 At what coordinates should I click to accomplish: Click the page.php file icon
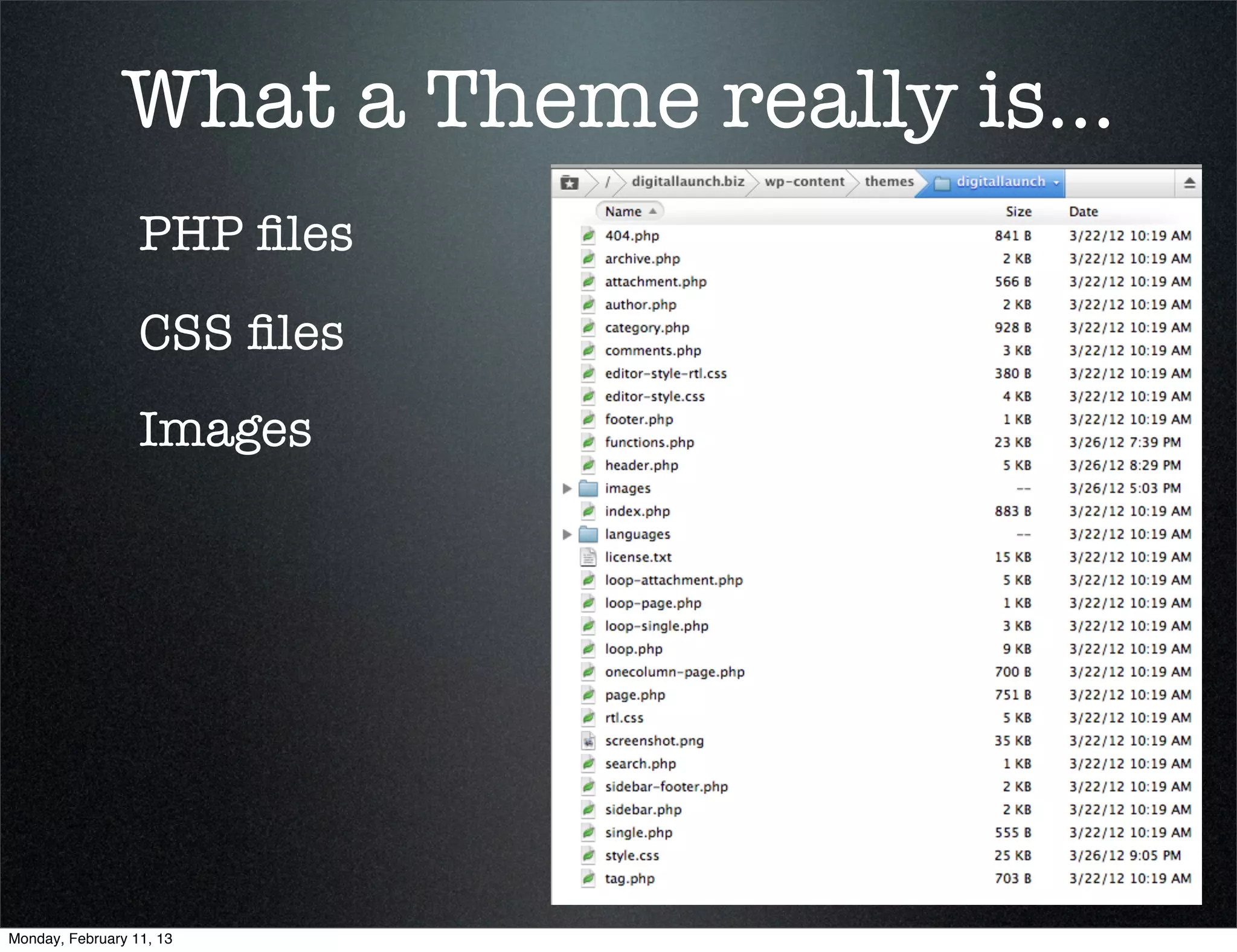[588, 695]
